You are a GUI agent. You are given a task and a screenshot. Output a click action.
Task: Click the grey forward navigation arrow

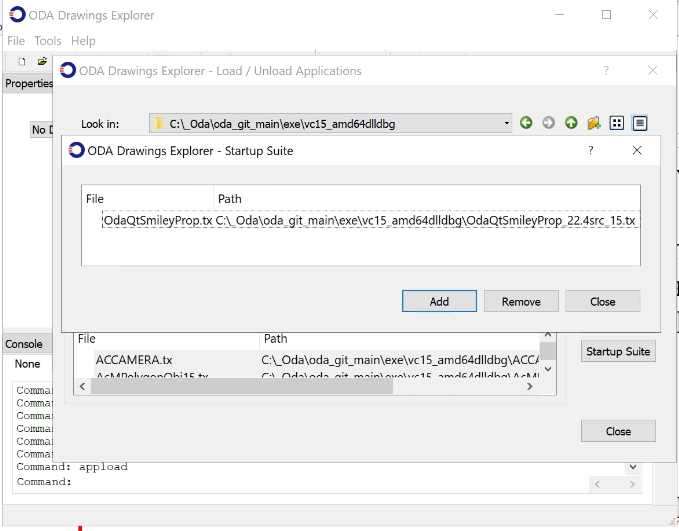point(549,123)
